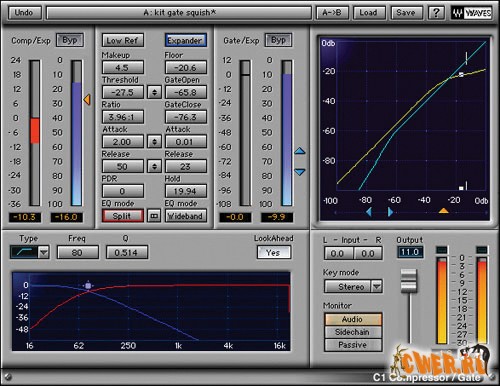This screenshot has width=500, height=386.
Task: Toggle the Comp/Exp Byp bypass button
Action: [x=70, y=40]
